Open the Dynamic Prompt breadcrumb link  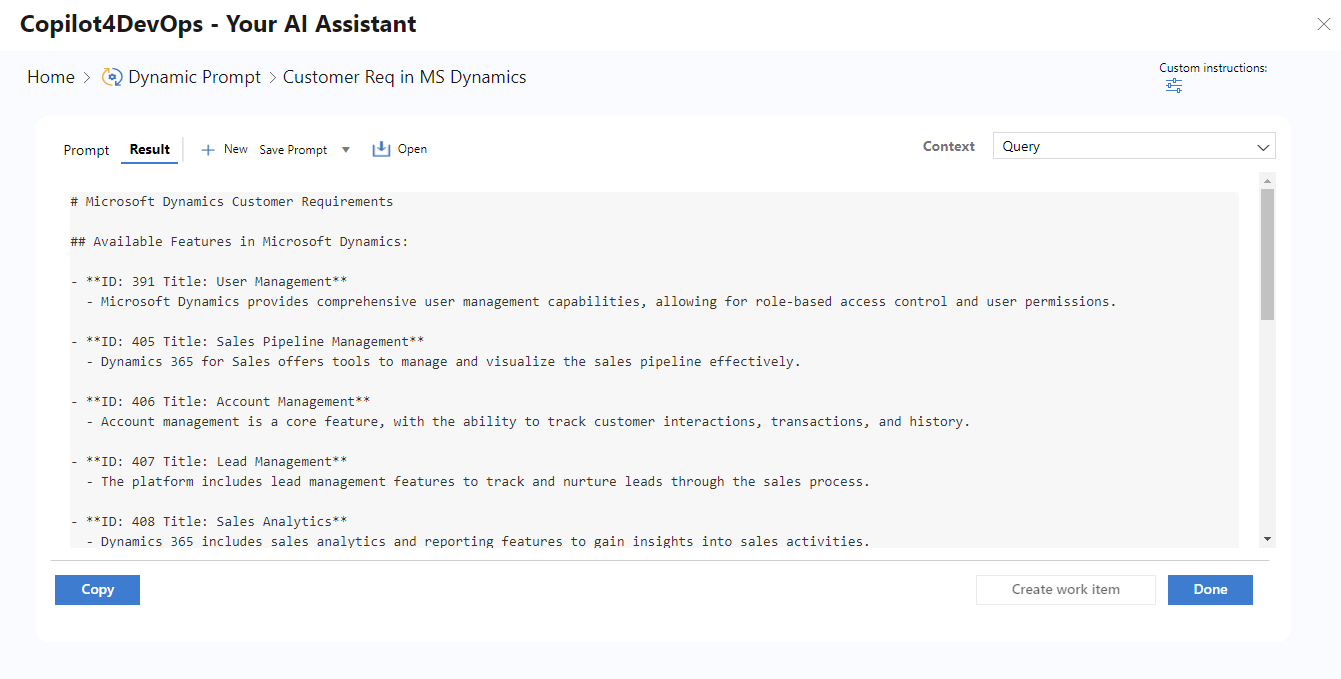point(194,77)
